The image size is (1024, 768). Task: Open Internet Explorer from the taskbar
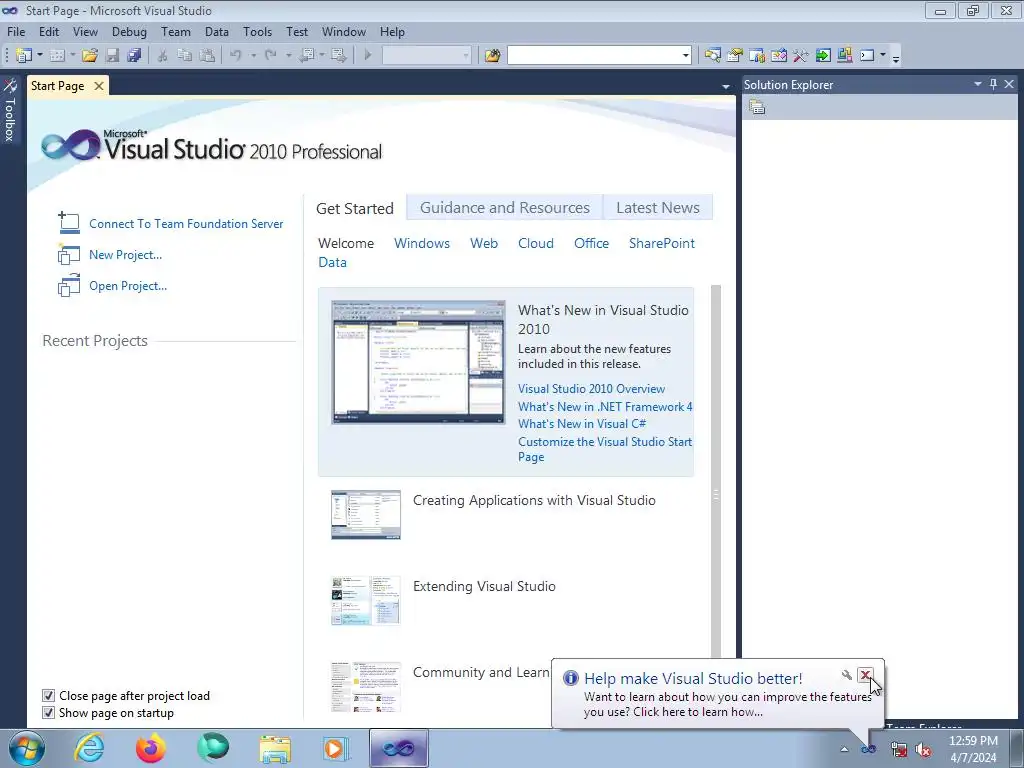coord(89,748)
